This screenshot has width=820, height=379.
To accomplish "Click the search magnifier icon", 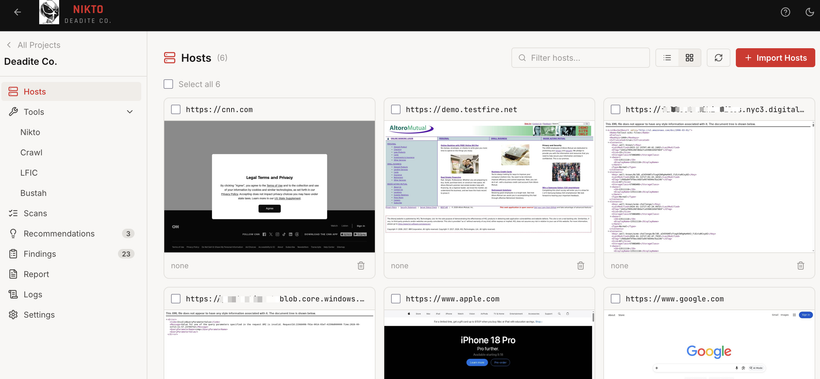I will click(x=522, y=58).
